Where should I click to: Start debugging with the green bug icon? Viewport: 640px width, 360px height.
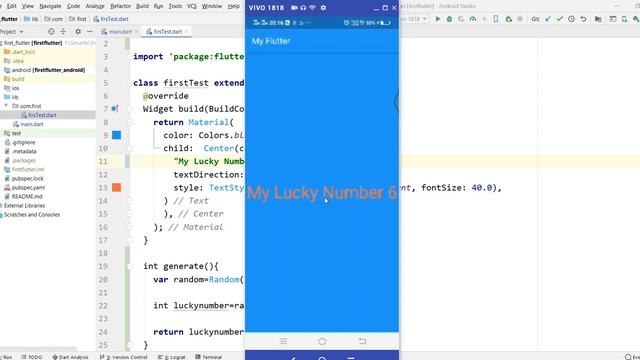449,19
